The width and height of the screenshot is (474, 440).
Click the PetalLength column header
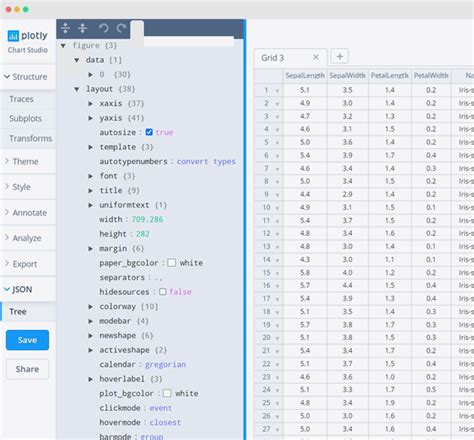pyautogui.click(x=390, y=76)
